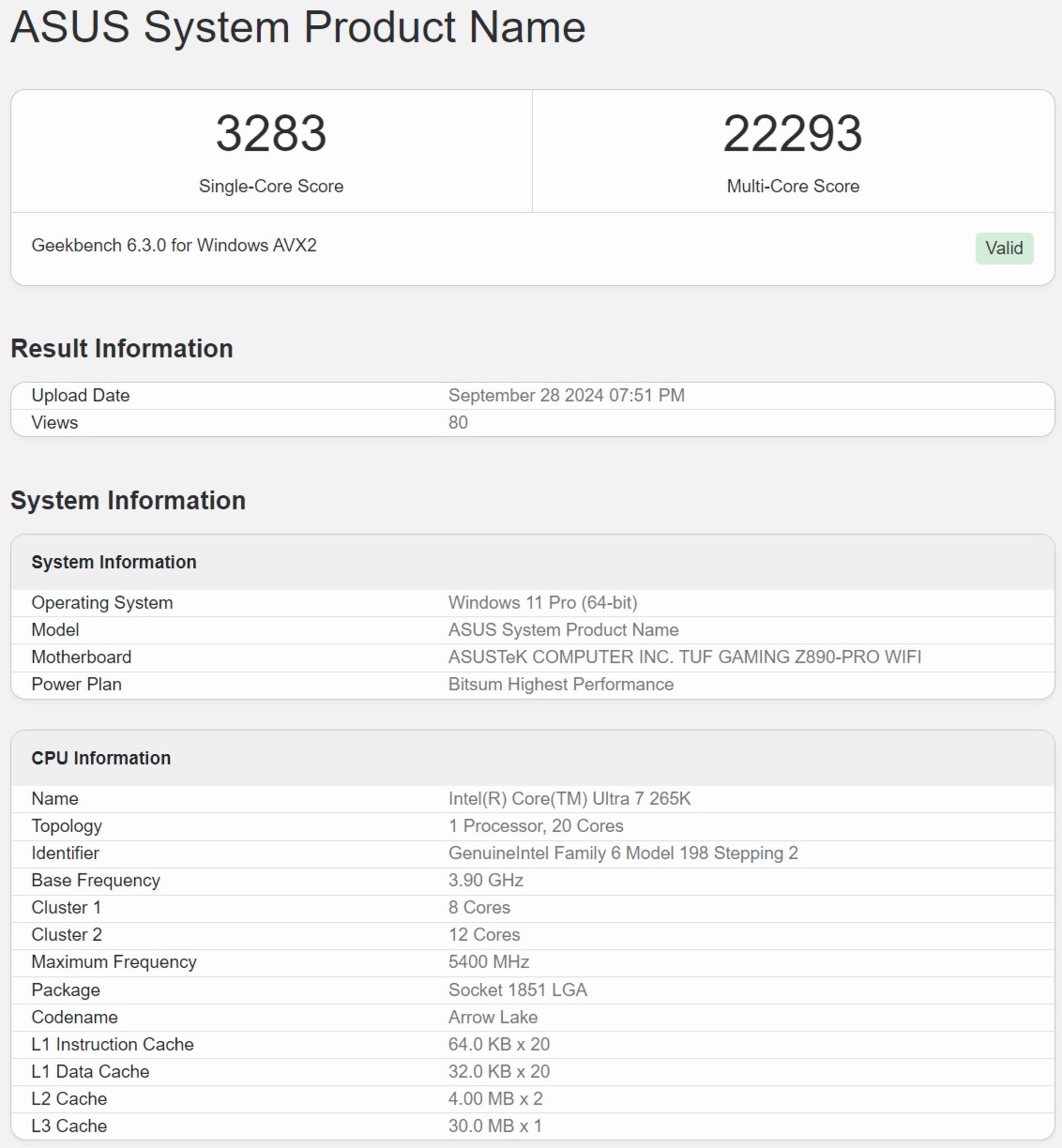Select the 4.00 MB x 2 L2 value

[x=496, y=1099]
